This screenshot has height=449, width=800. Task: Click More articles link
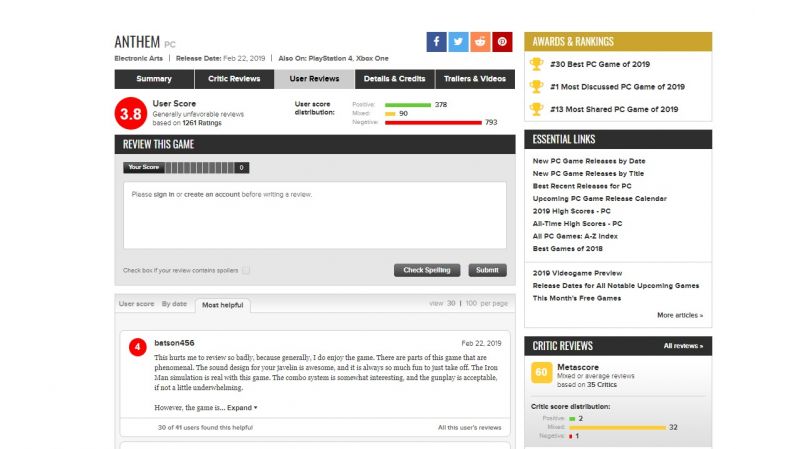(x=680, y=315)
